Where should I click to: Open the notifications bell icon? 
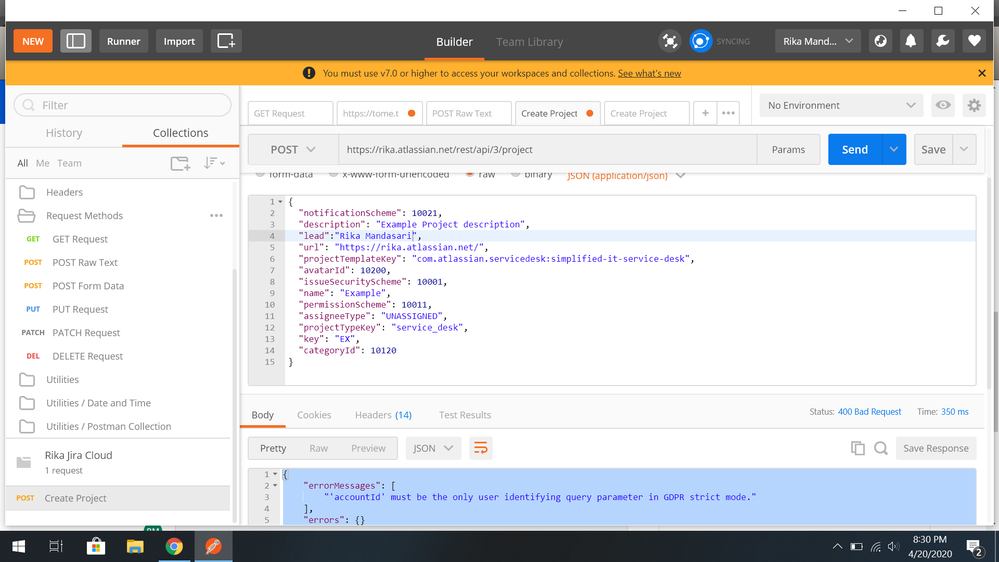click(x=911, y=41)
